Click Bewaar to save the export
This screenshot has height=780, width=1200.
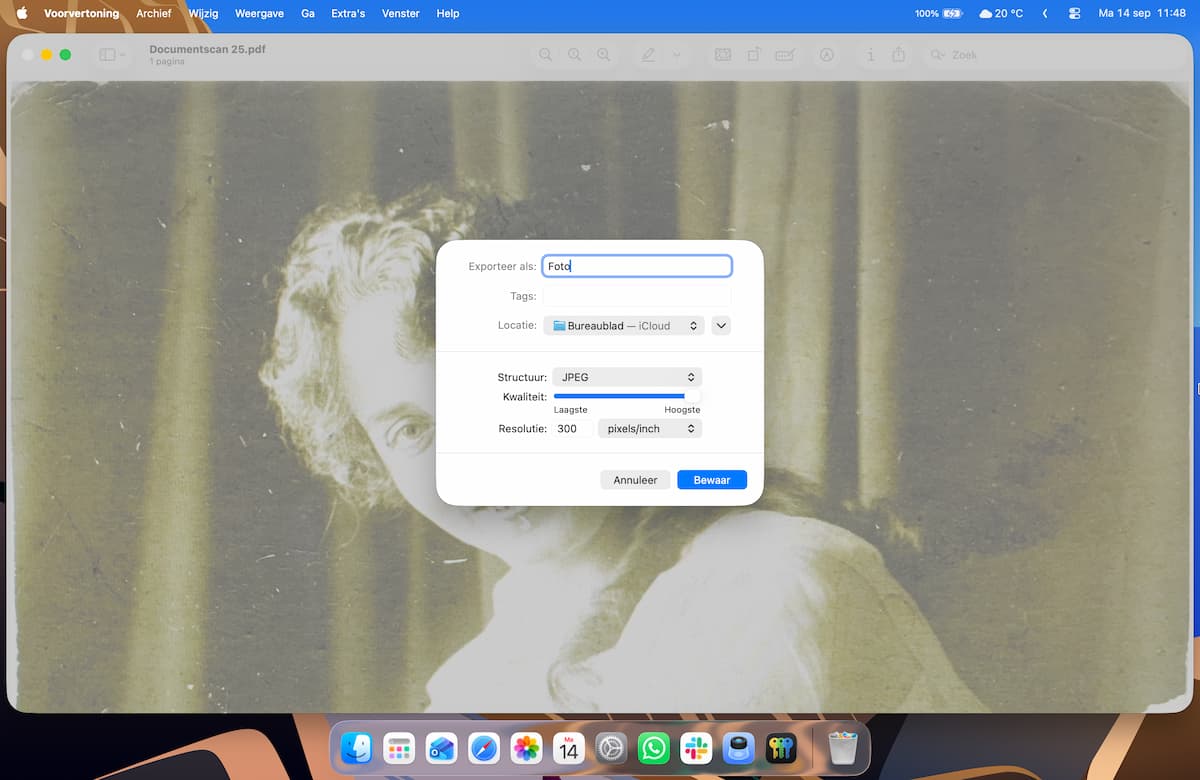click(712, 480)
